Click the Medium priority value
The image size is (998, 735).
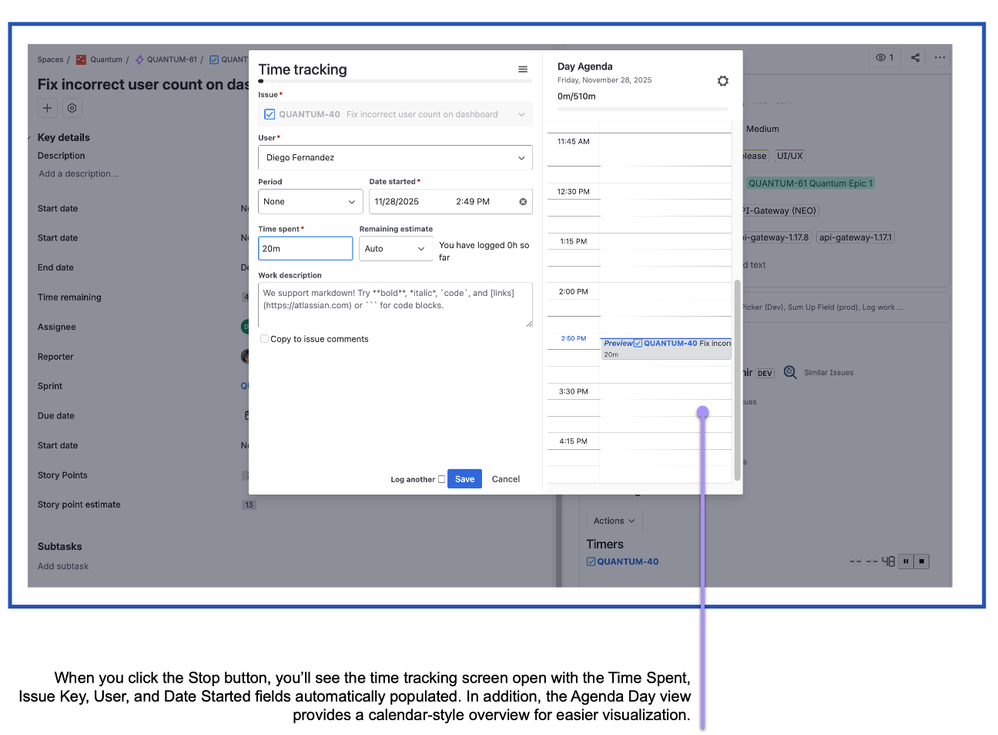coord(763,129)
